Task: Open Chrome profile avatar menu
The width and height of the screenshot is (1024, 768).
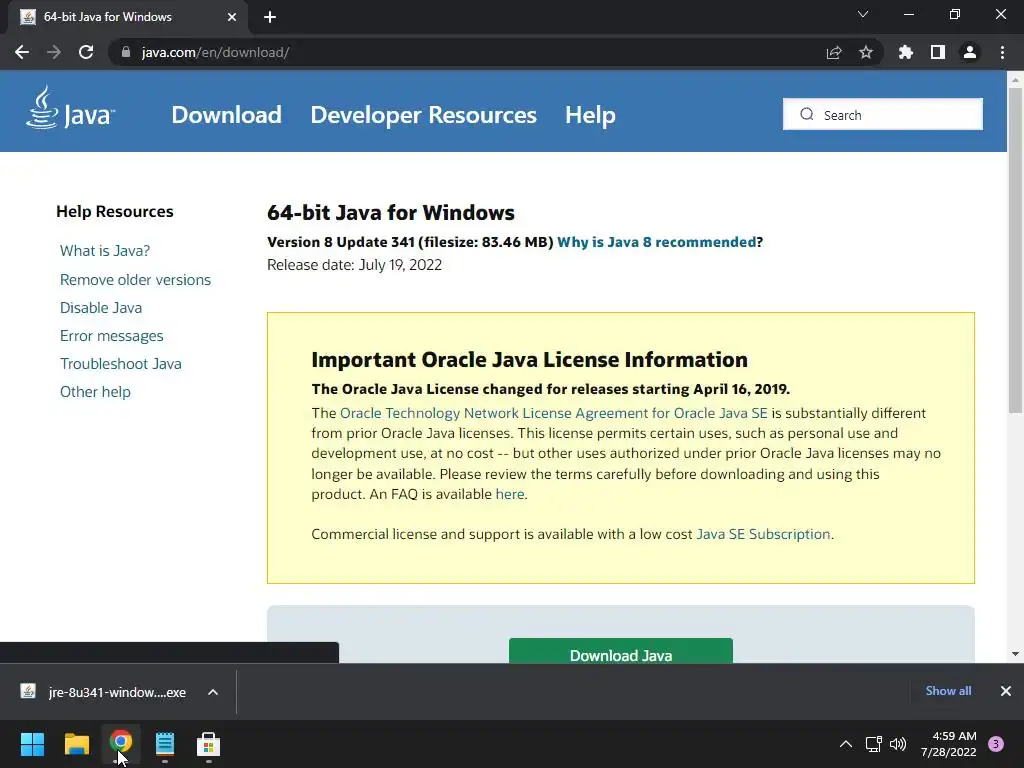Action: (x=970, y=52)
